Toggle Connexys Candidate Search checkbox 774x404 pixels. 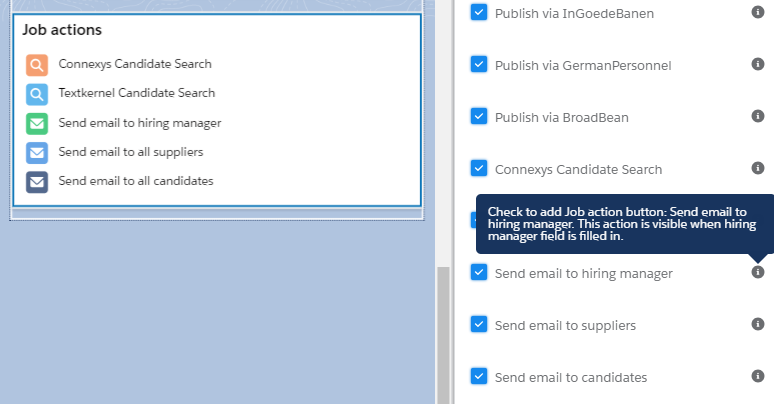(479, 168)
